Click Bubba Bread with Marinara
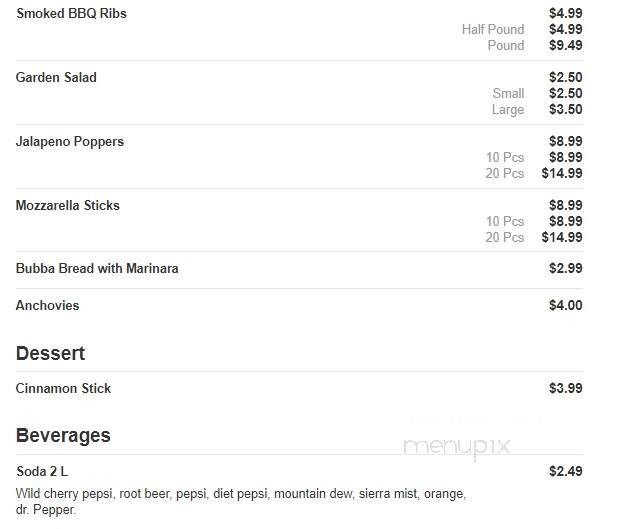 click(97, 268)
